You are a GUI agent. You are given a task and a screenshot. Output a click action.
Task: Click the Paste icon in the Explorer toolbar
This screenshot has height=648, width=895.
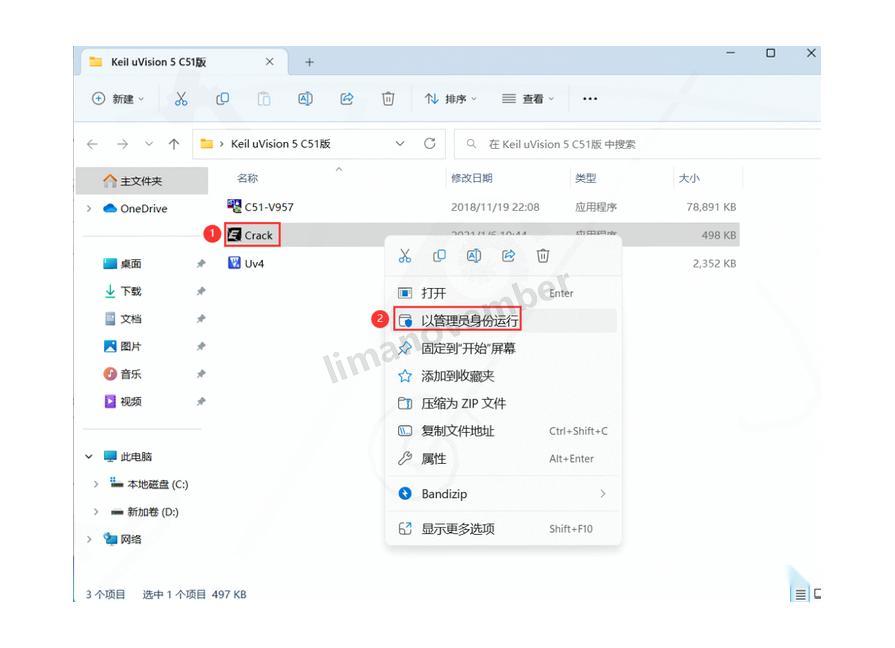(x=264, y=99)
